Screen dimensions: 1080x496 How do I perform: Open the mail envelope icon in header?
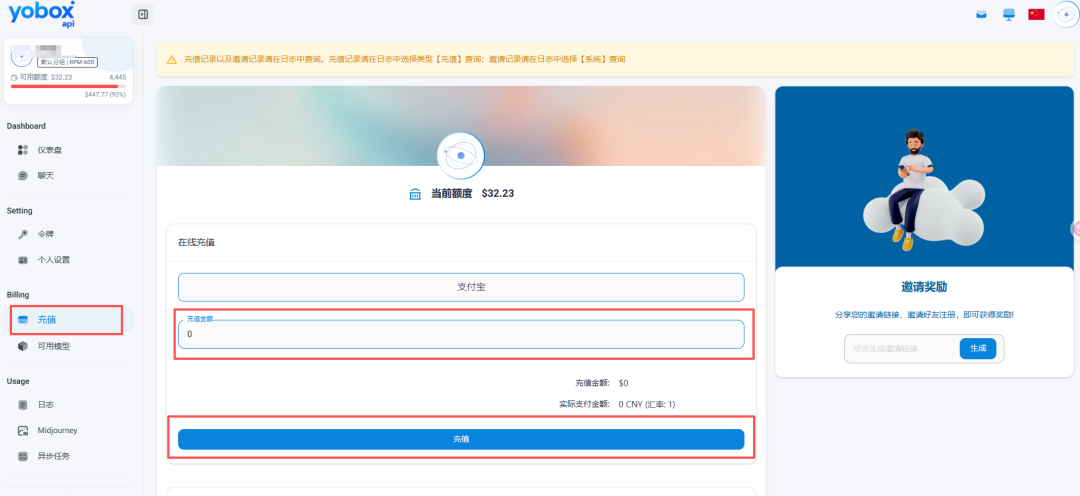(x=981, y=14)
